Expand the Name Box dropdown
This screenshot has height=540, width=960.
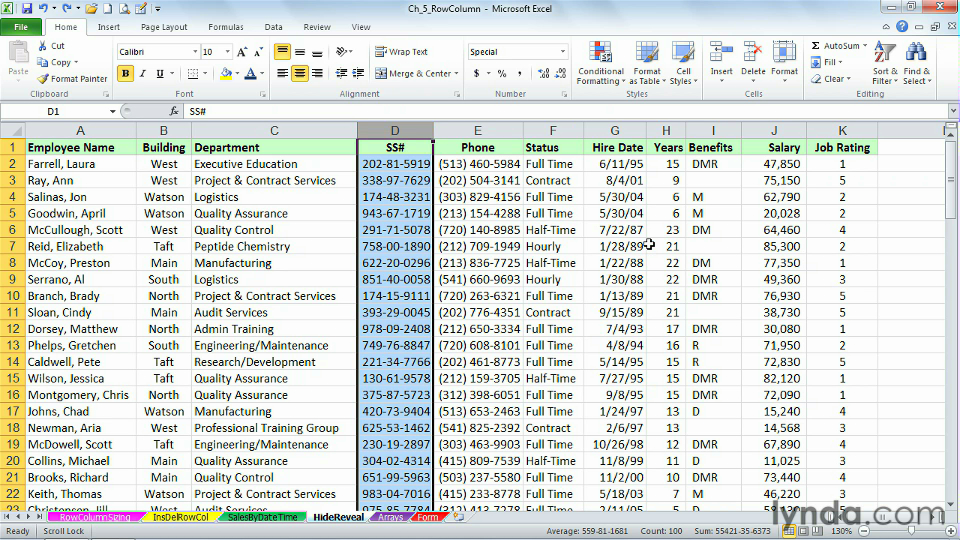(x=113, y=111)
